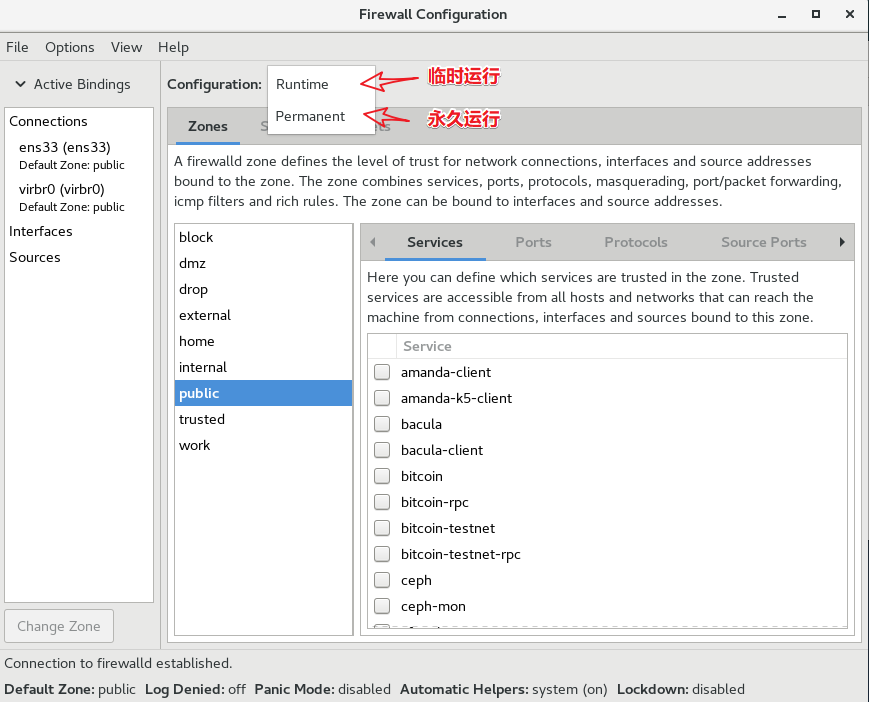Open the Help menu
The image size is (869, 702).
click(173, 47)
